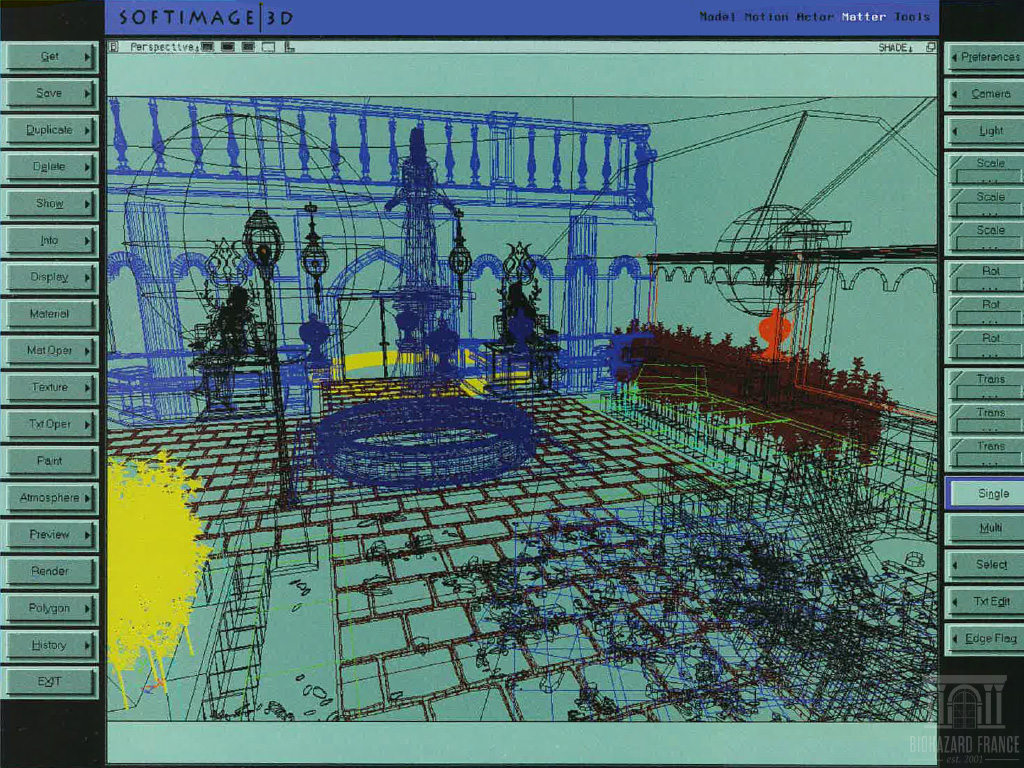Viewport: 1024px width, 768px height.
Task: Switch to the Actor module
Action: click(x=814, y=17)
